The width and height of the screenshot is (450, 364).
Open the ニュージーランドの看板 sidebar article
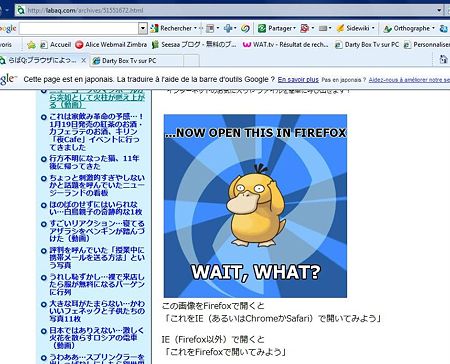[97, 185]
